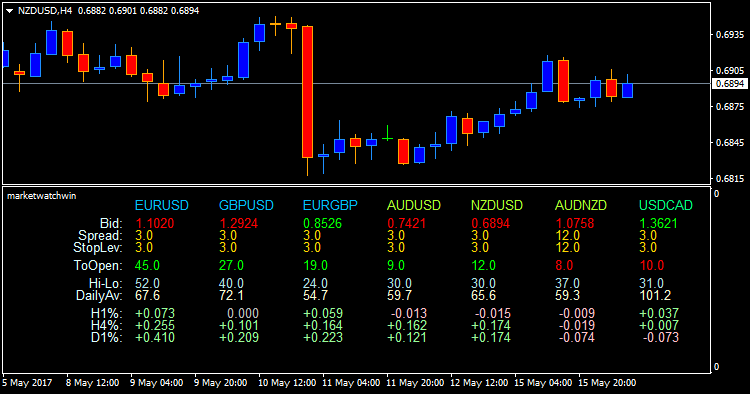
Task: Click the 10 May 12:00 time label
Action: point(287,383)
